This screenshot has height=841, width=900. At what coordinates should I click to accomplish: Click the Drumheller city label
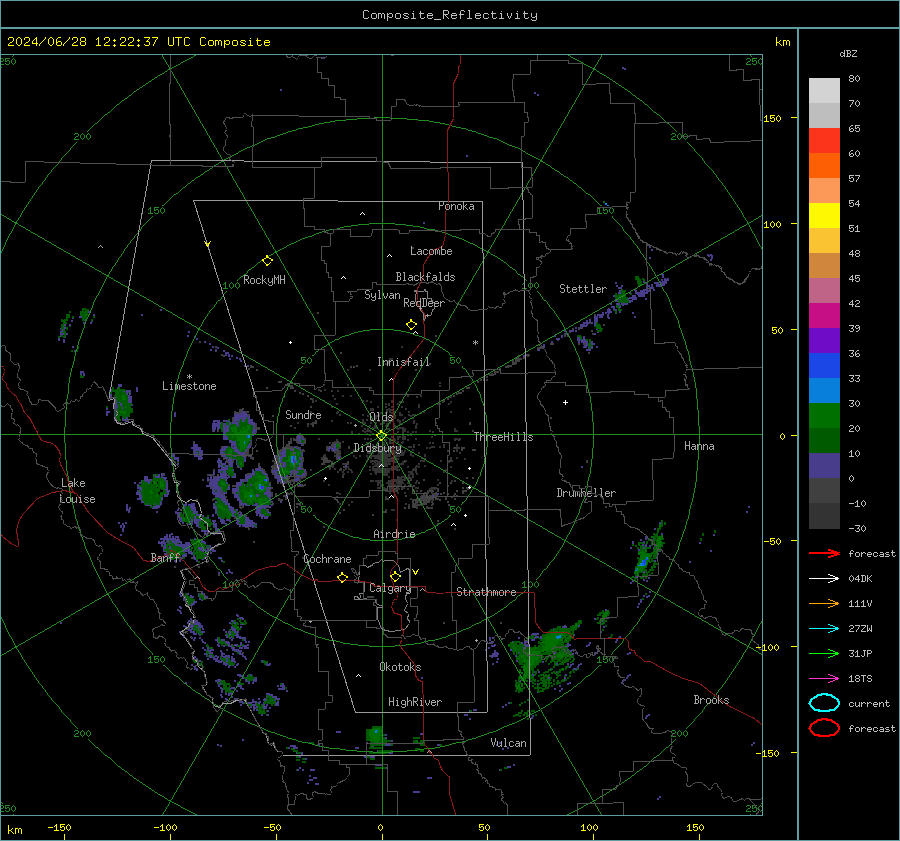click(586, 493)
